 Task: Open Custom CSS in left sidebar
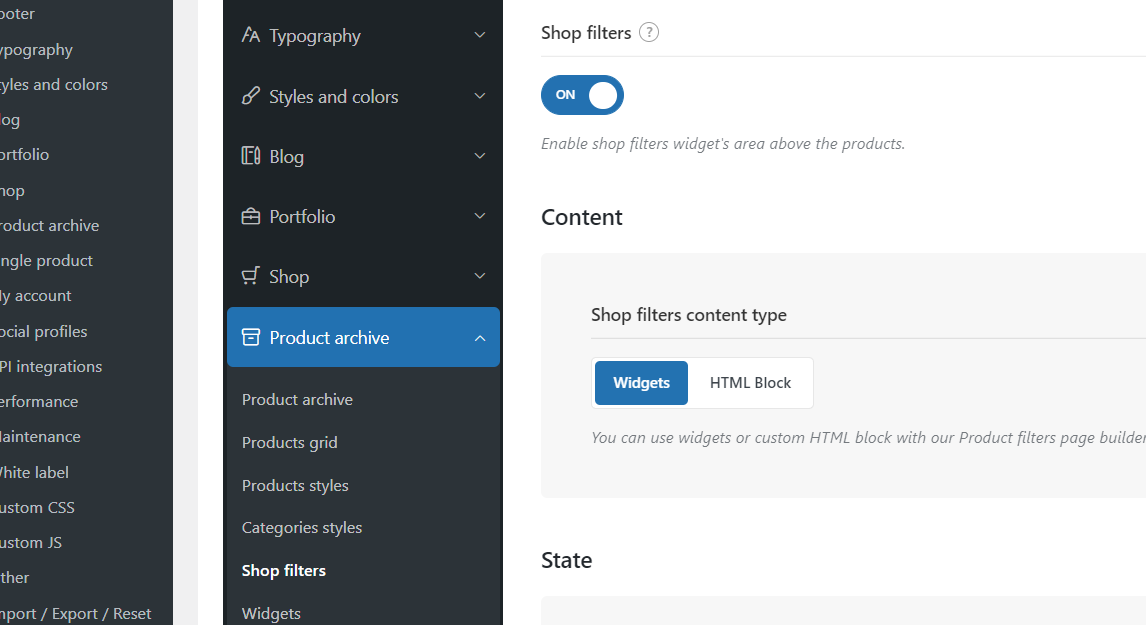37,508
